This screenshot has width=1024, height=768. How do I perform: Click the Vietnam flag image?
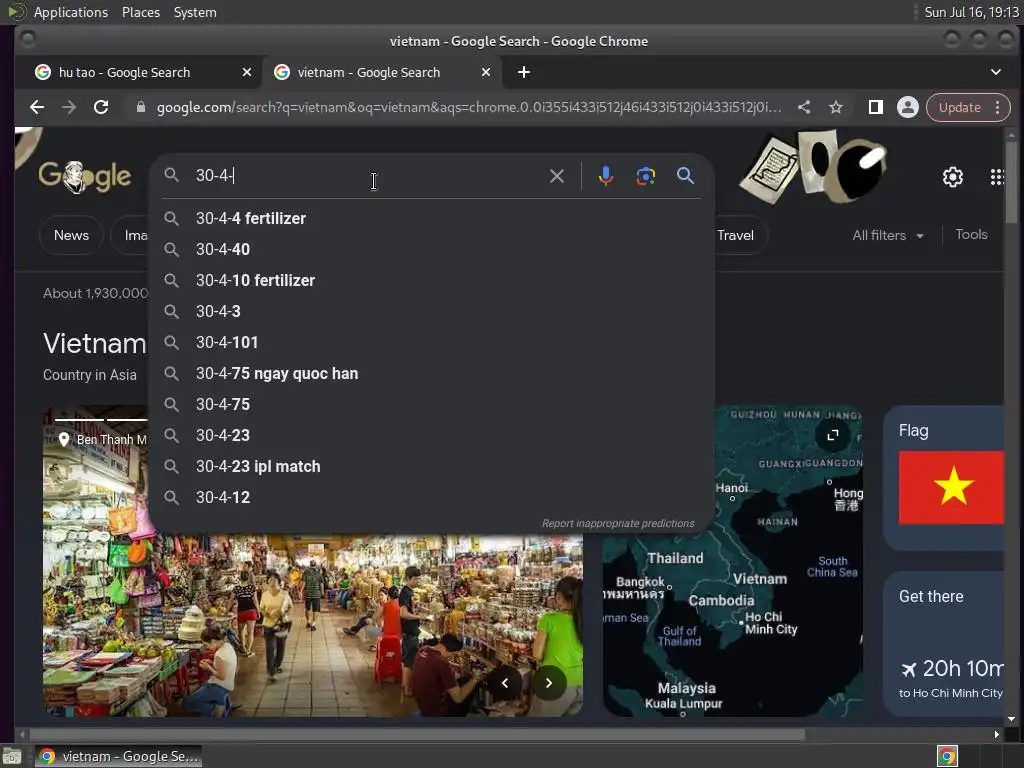pyautogui.click(x=951, y=487)
